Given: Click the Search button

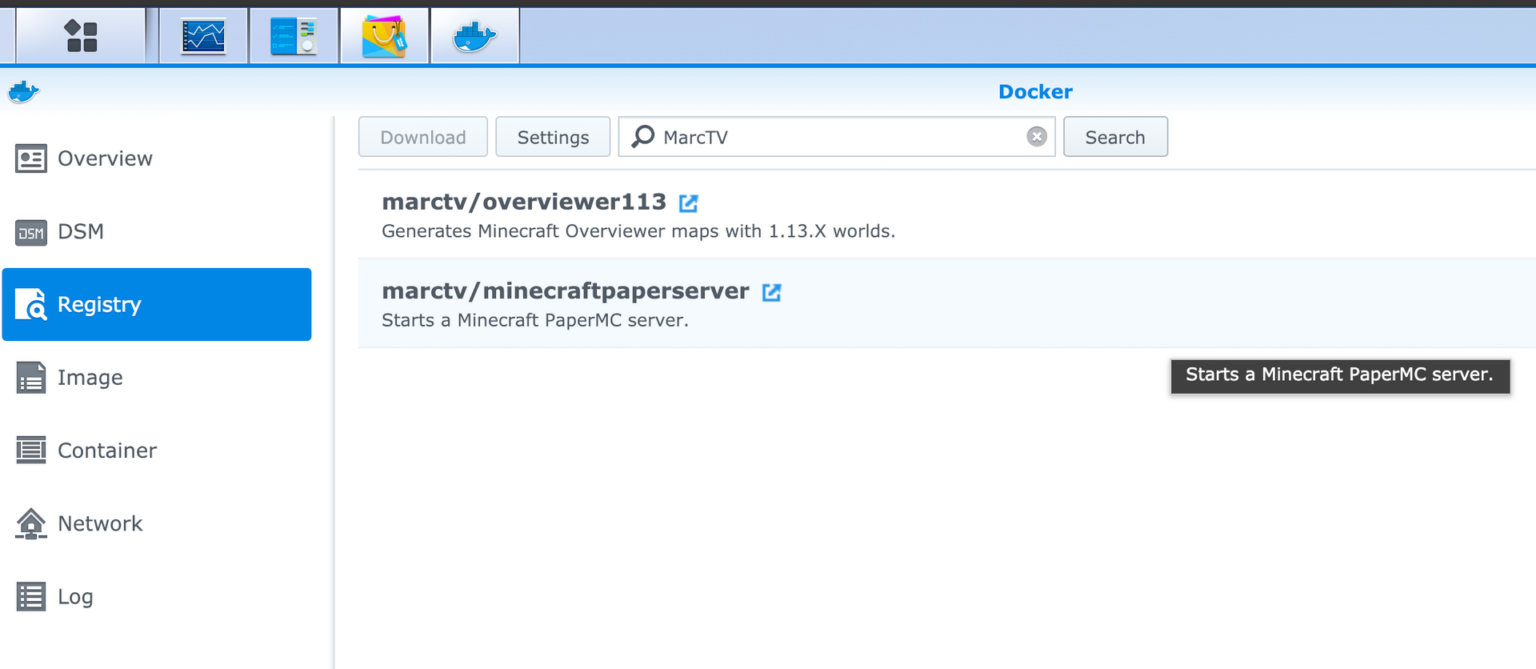Looking at the screenshot, I should [x=1115, y=136].
